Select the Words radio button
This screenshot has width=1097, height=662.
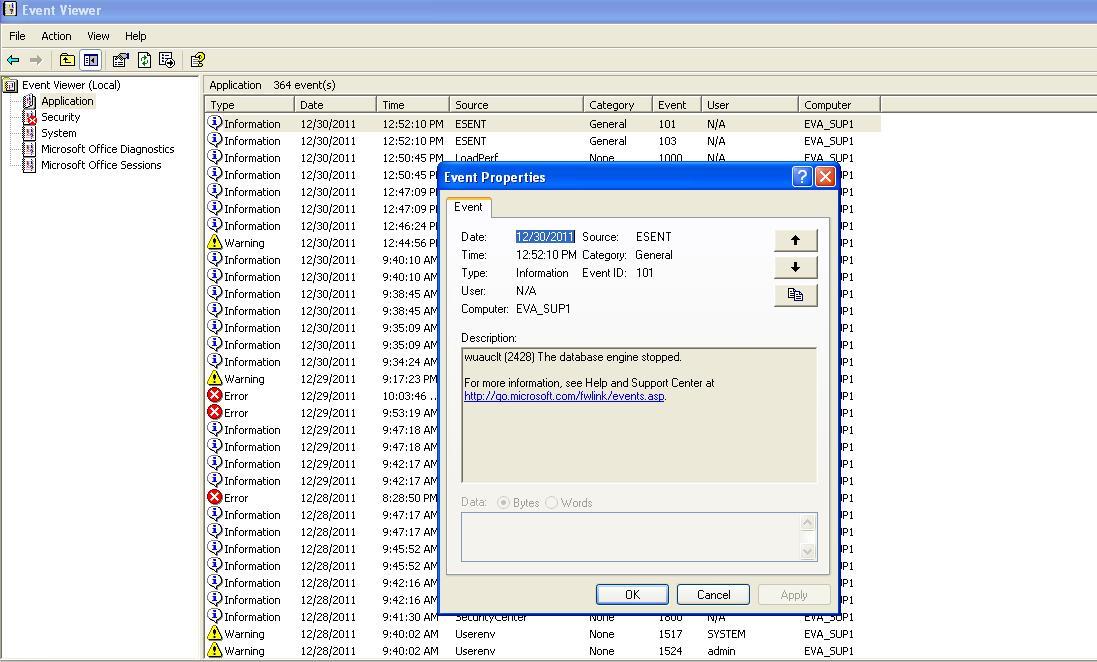pyautogui.click(x=551, y=502)
